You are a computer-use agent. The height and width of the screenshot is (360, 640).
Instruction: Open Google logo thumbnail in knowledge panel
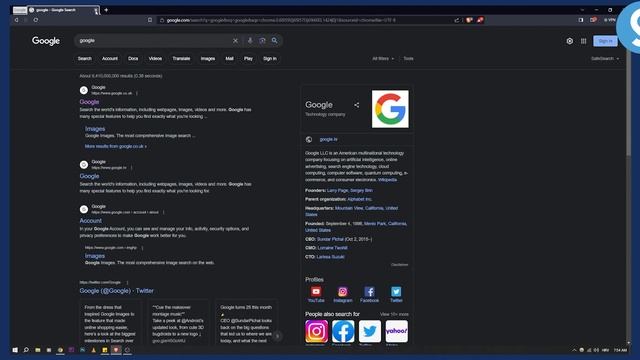390,109
